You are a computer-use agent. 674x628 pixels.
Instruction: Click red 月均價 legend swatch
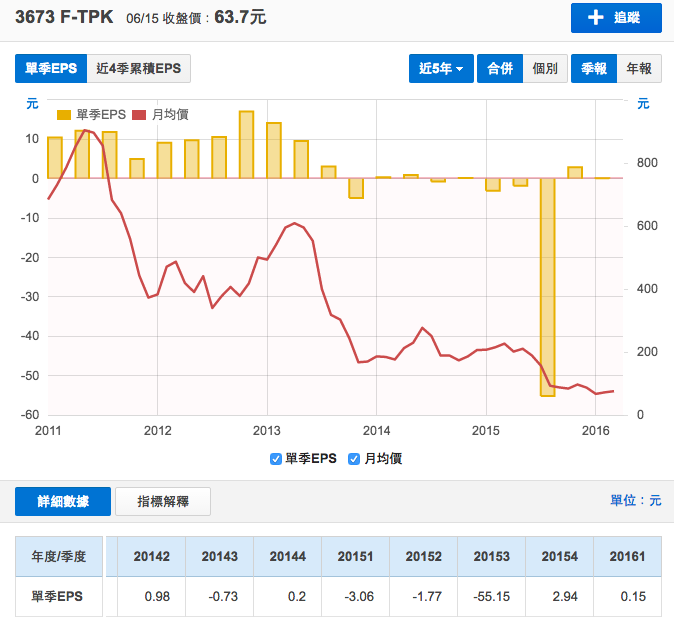(140, 114)
